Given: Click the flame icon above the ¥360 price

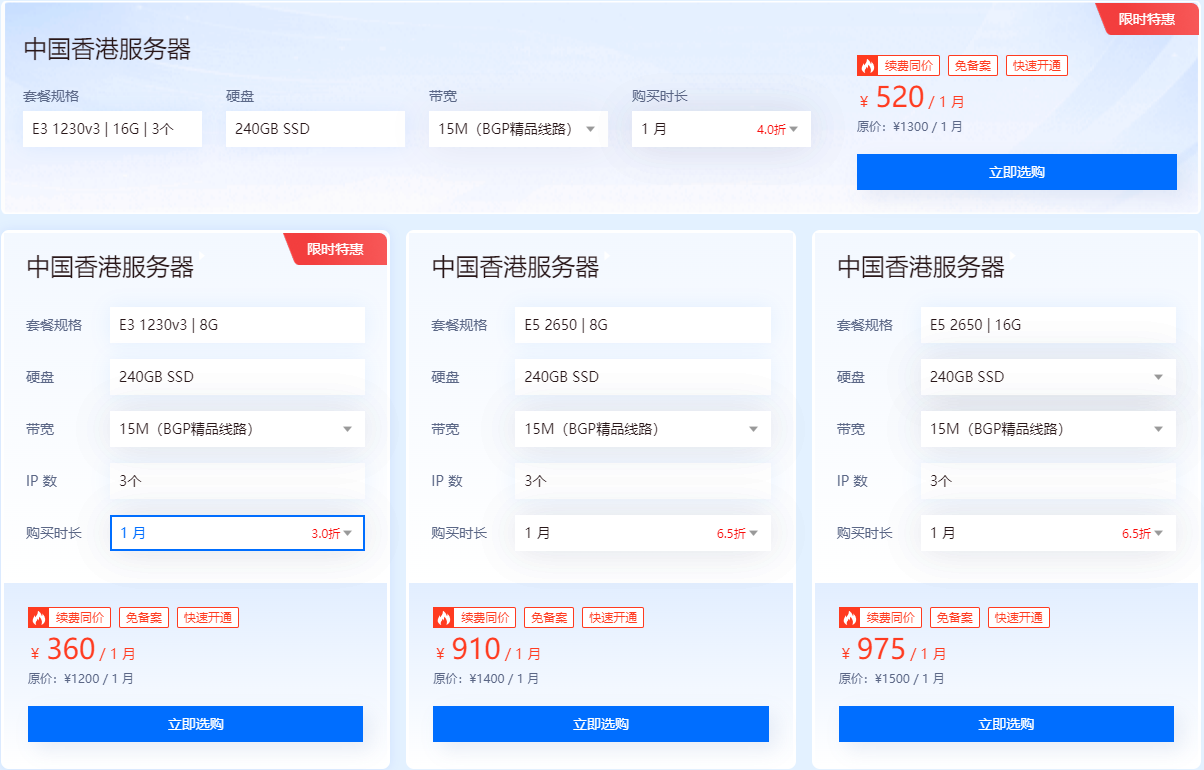Looking at the screenshot, I should (38, 618).
